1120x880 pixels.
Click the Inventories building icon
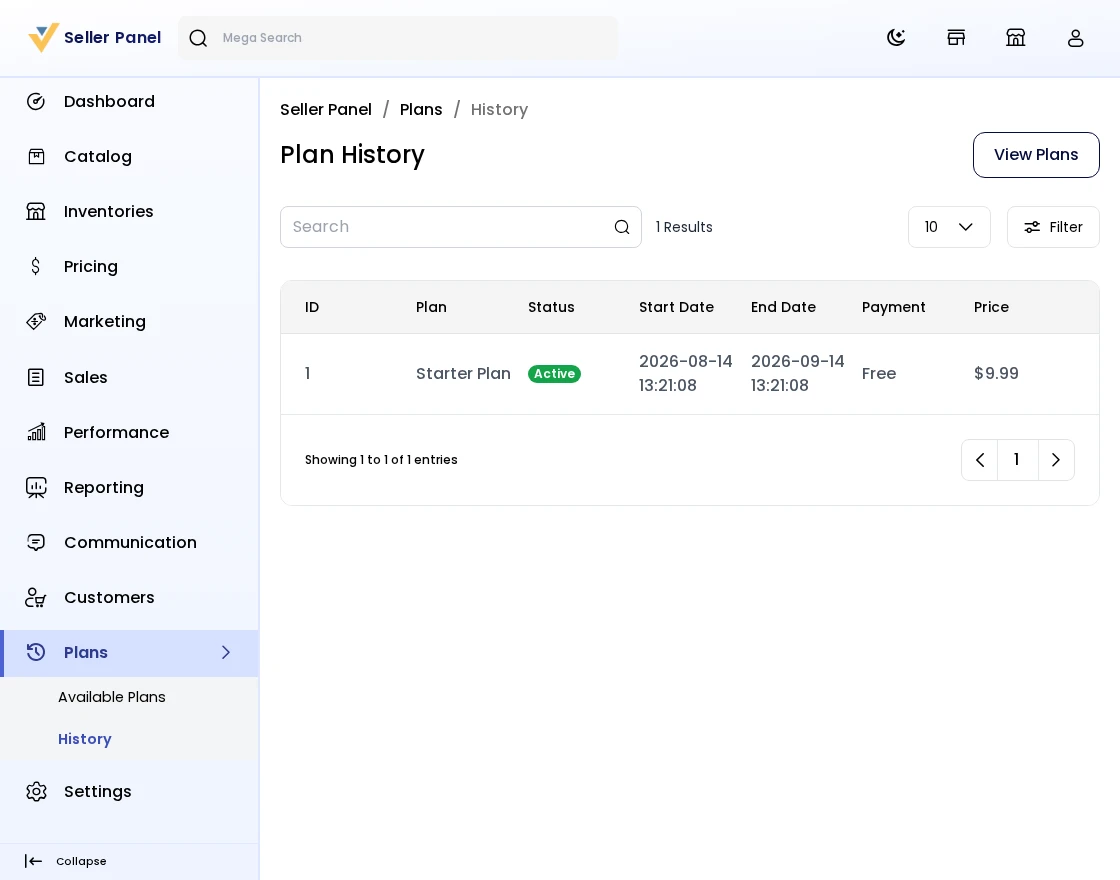(x=36, y=211)
